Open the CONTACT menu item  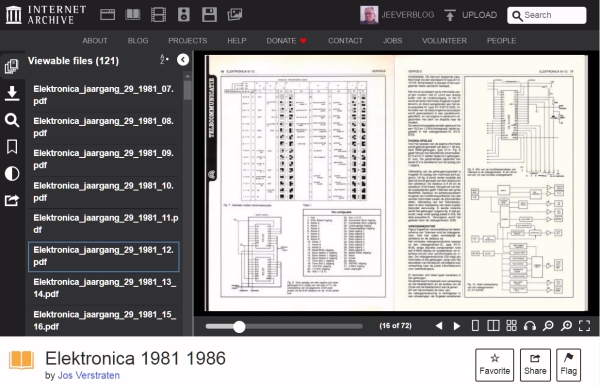pyautogui.click(x=345, y=41)
